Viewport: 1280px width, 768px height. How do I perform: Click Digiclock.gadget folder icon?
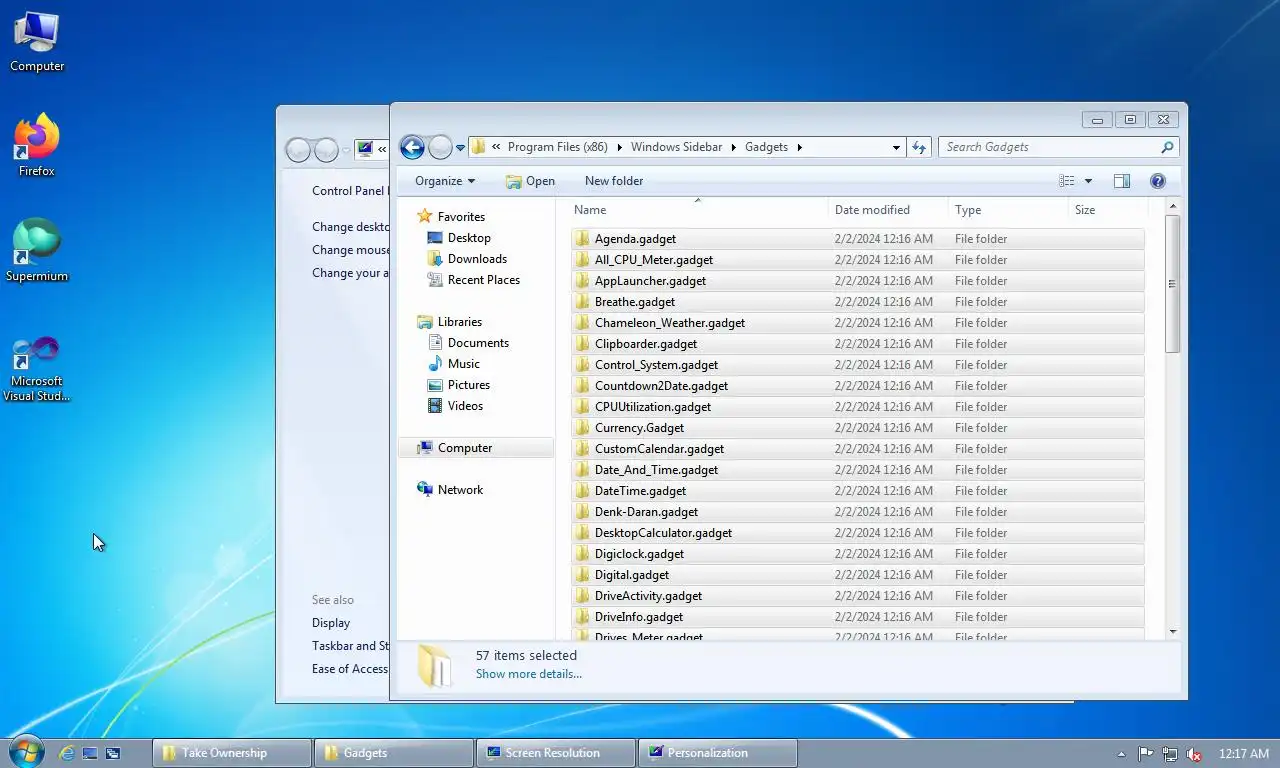[582, 554]
